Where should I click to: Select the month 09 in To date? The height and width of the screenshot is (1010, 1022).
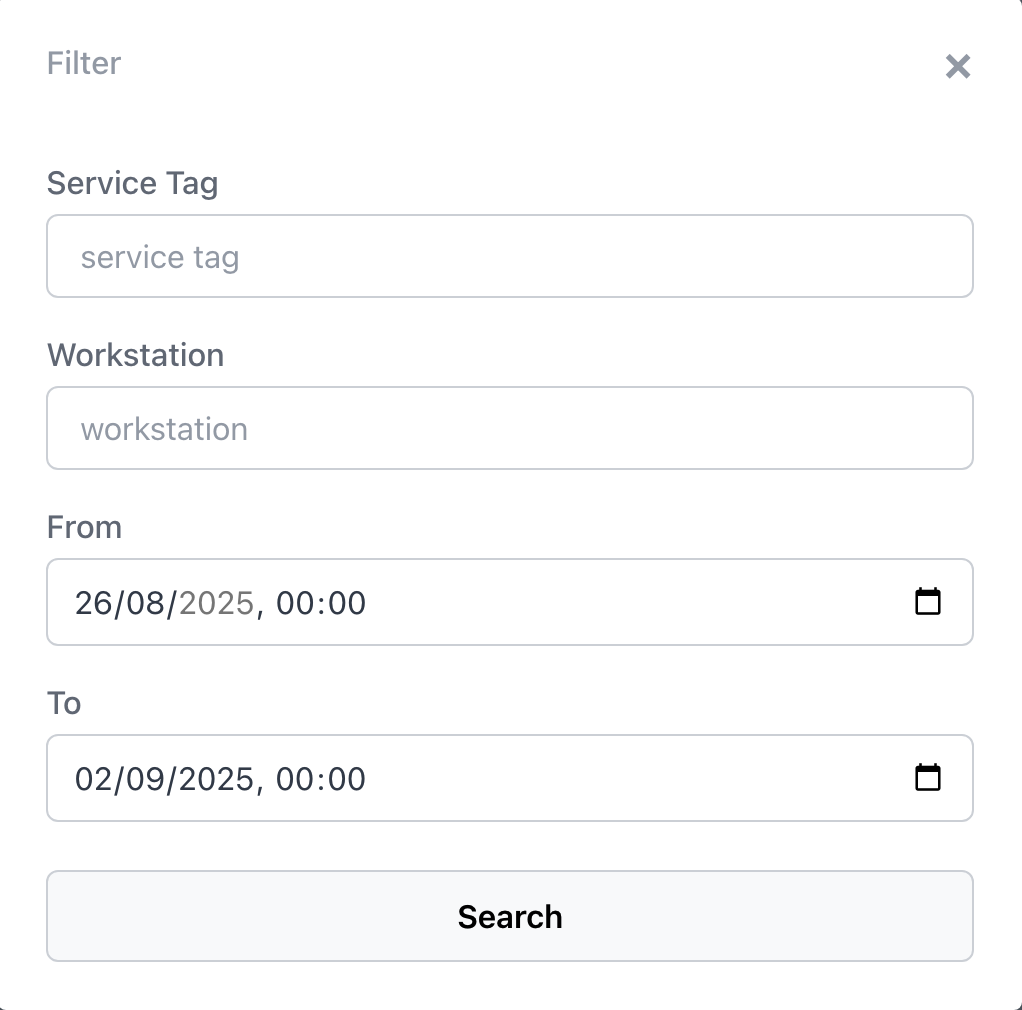[x=146, y=779]
